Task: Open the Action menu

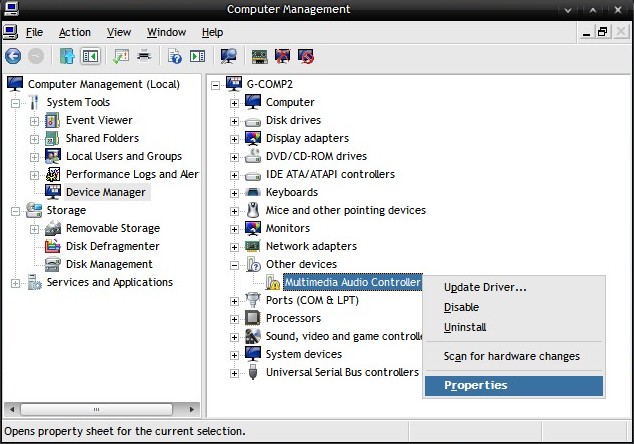Action: click(x=75, y=32)
